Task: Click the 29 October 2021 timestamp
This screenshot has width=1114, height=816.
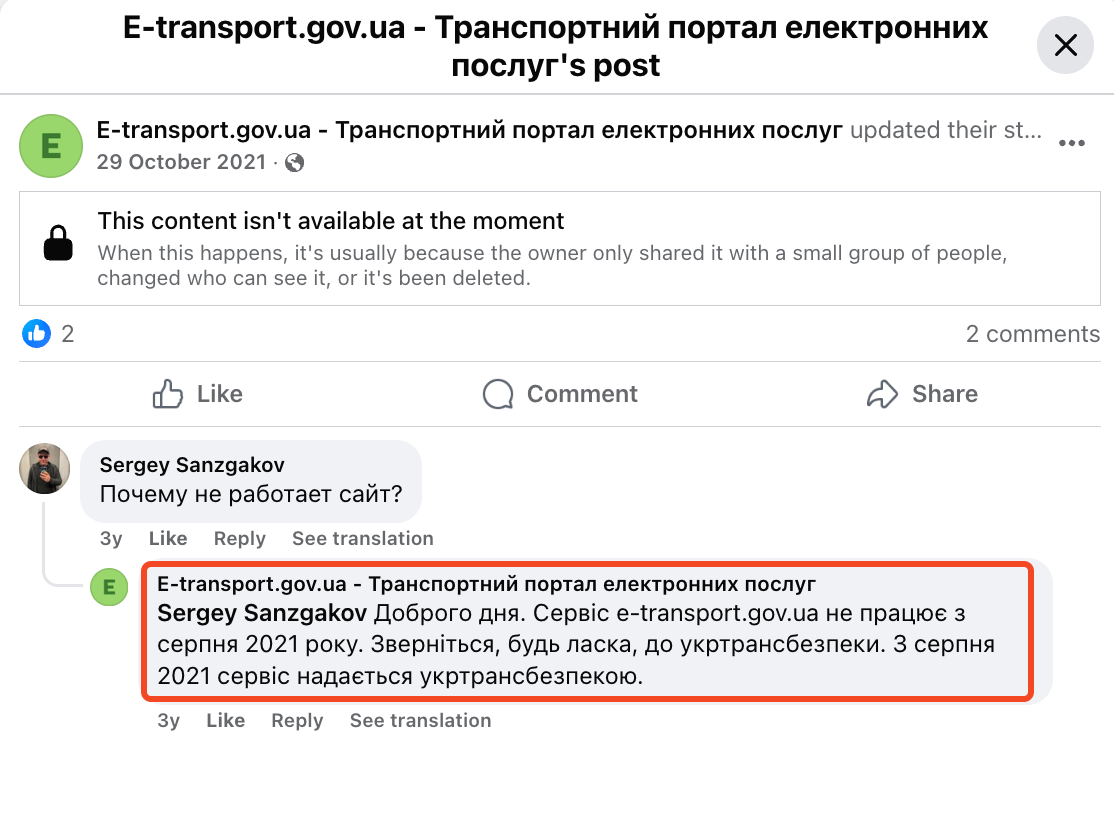Action: [181, 162]
